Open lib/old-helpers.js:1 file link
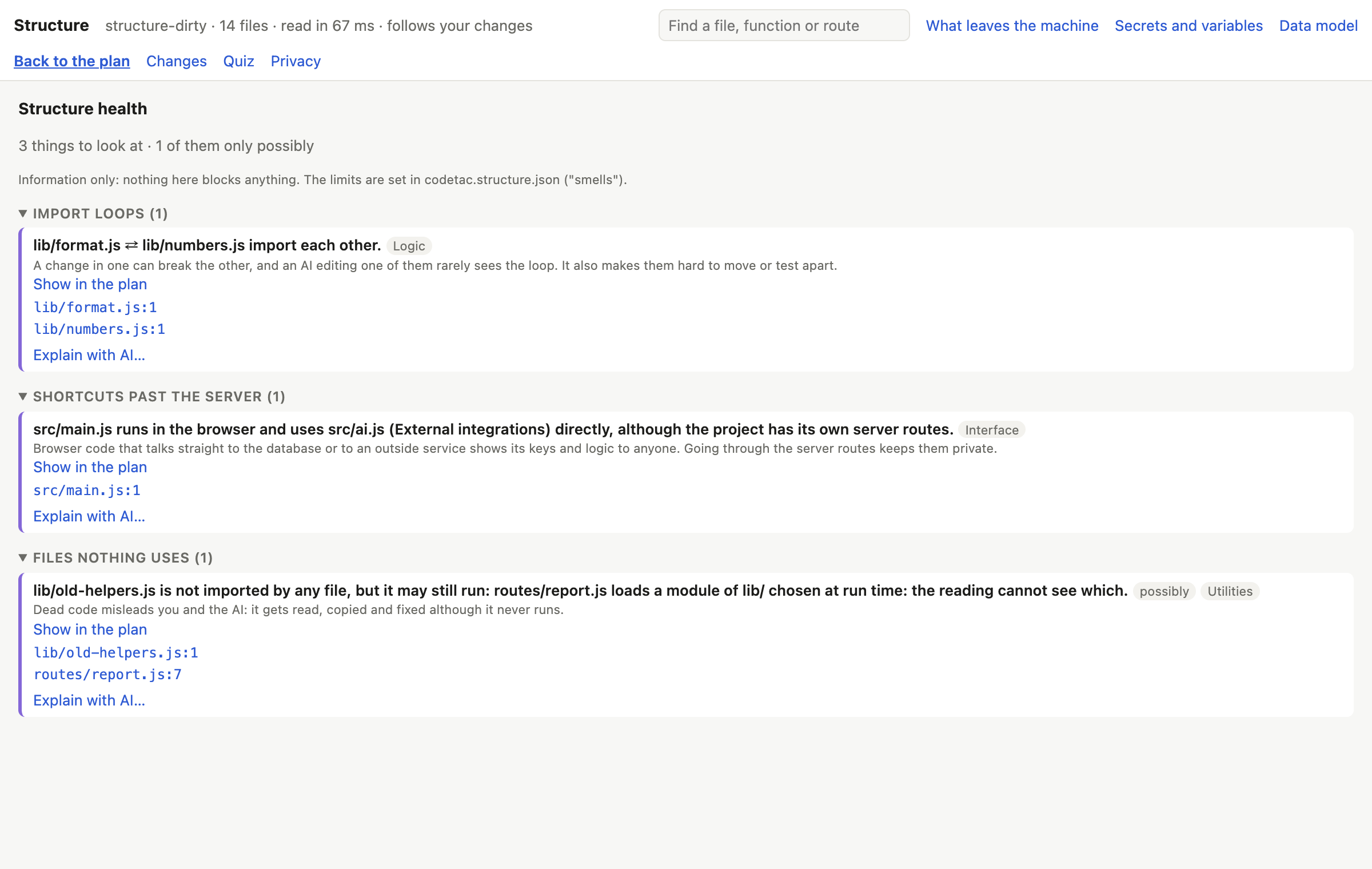1372x869 pixels. point(116,653)
